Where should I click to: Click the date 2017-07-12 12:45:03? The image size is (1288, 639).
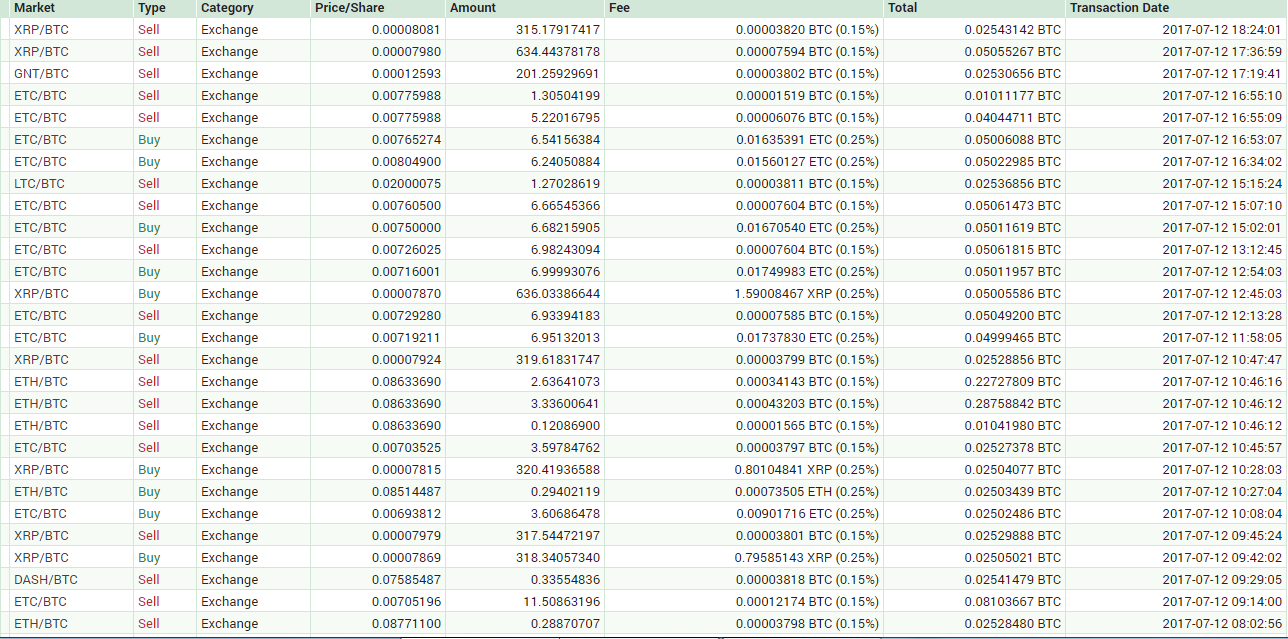1222,294
